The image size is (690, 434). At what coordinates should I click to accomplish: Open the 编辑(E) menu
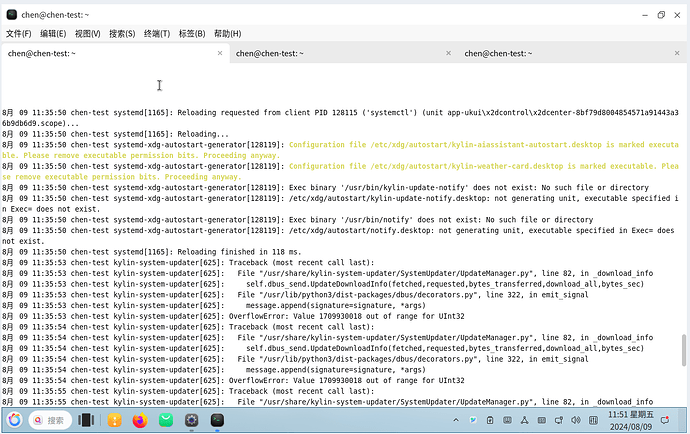point(53,33)
